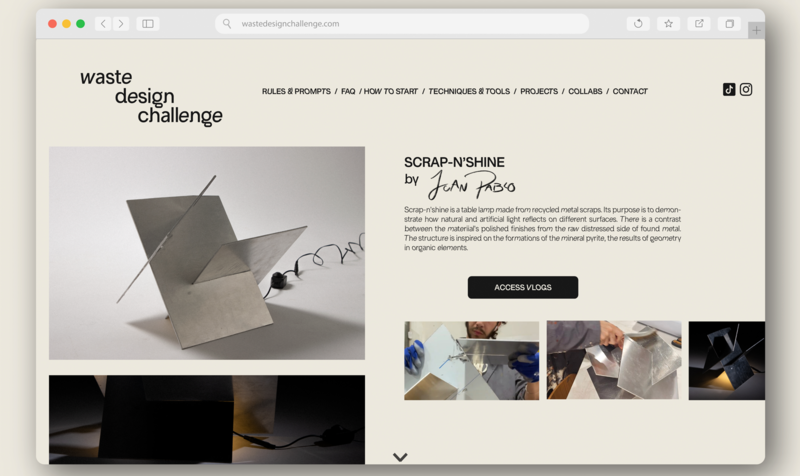This screenshot has width=800, height=476.
Task: Bookmark the page with the star icon
Action: (x=668, y=23)
